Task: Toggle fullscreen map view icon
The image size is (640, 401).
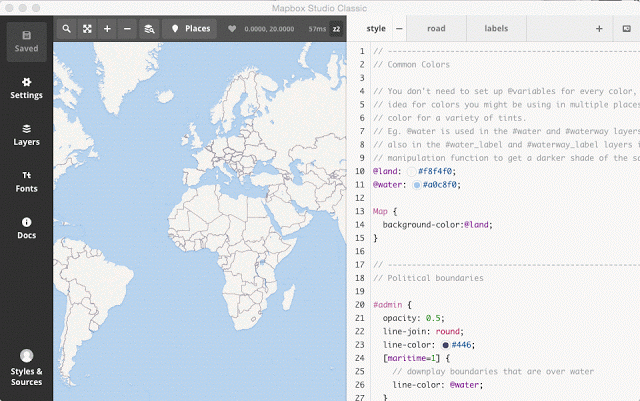Action: pos(87,29)
